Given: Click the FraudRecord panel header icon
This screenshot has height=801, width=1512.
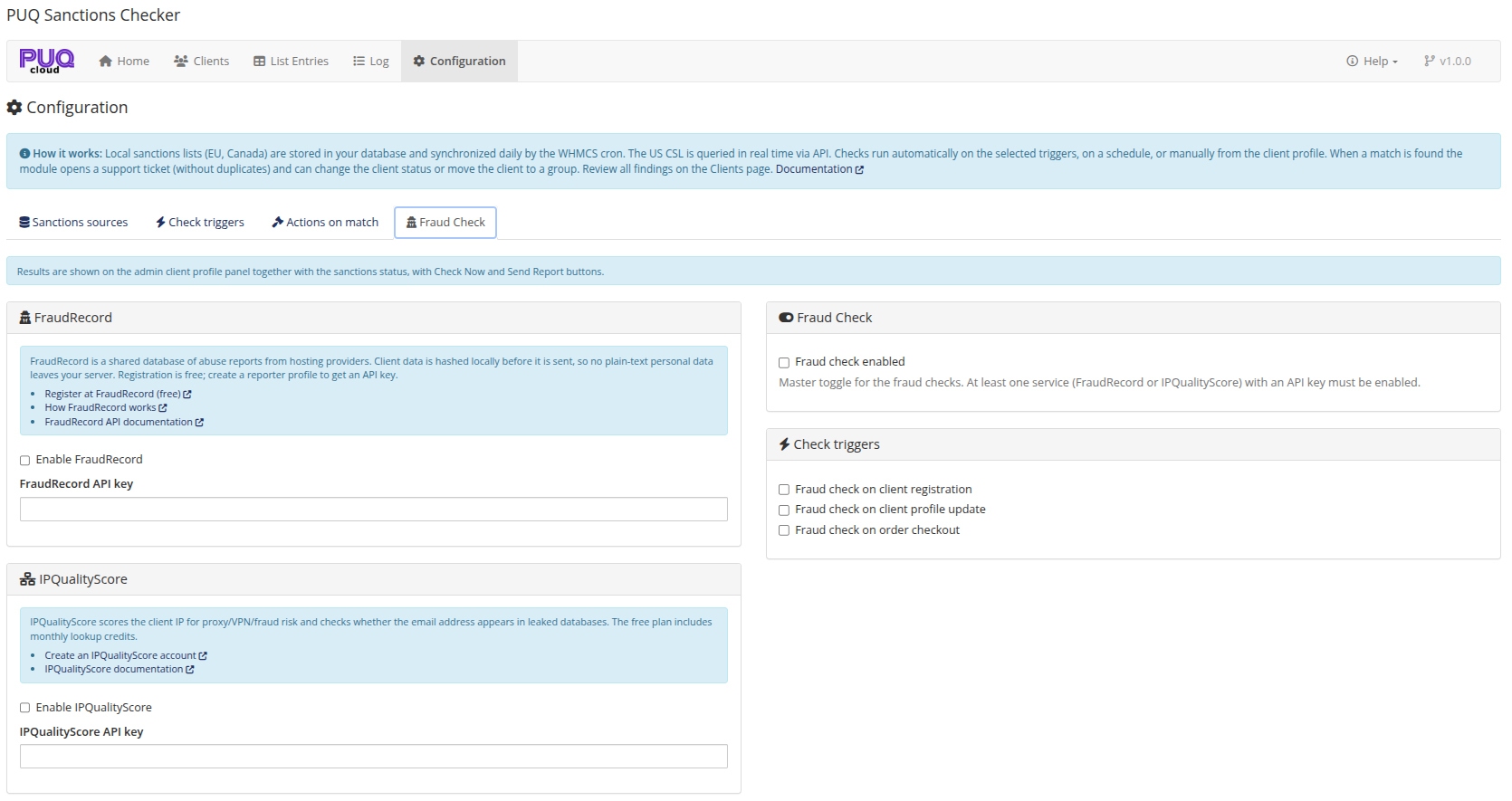Looking at the screenshot, I should (25, 318).
